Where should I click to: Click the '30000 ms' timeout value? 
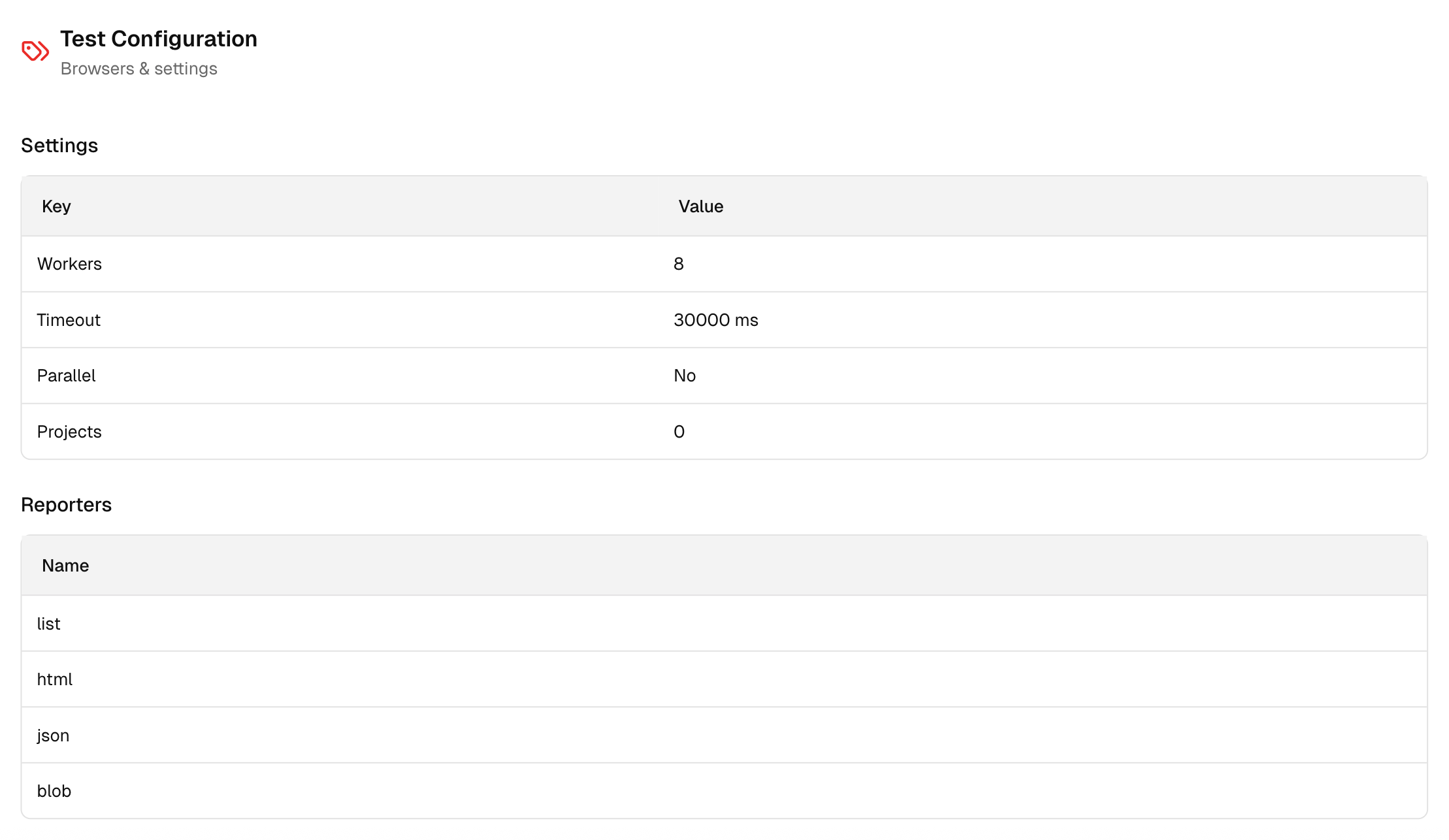coord(716,320)
